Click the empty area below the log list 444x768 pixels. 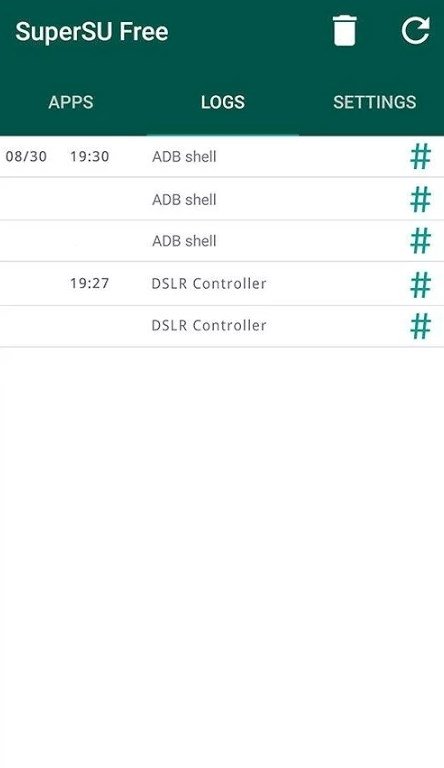(x=222, y=557)
